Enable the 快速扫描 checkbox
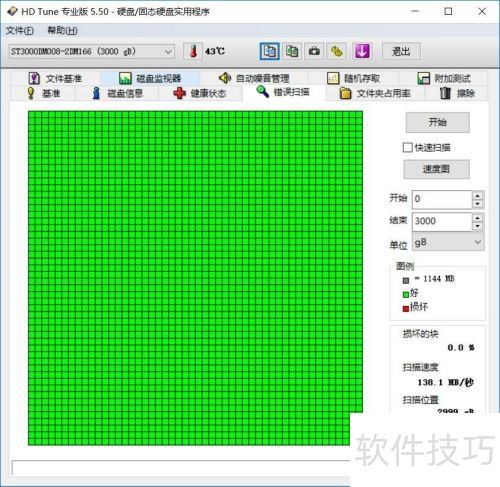This screenshot has height=487, width=500. (407, 147)
